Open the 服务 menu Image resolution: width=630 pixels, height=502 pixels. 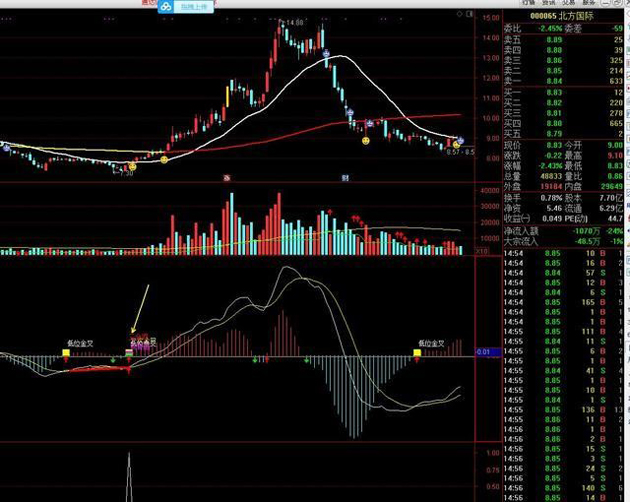(x=589, y=2)
